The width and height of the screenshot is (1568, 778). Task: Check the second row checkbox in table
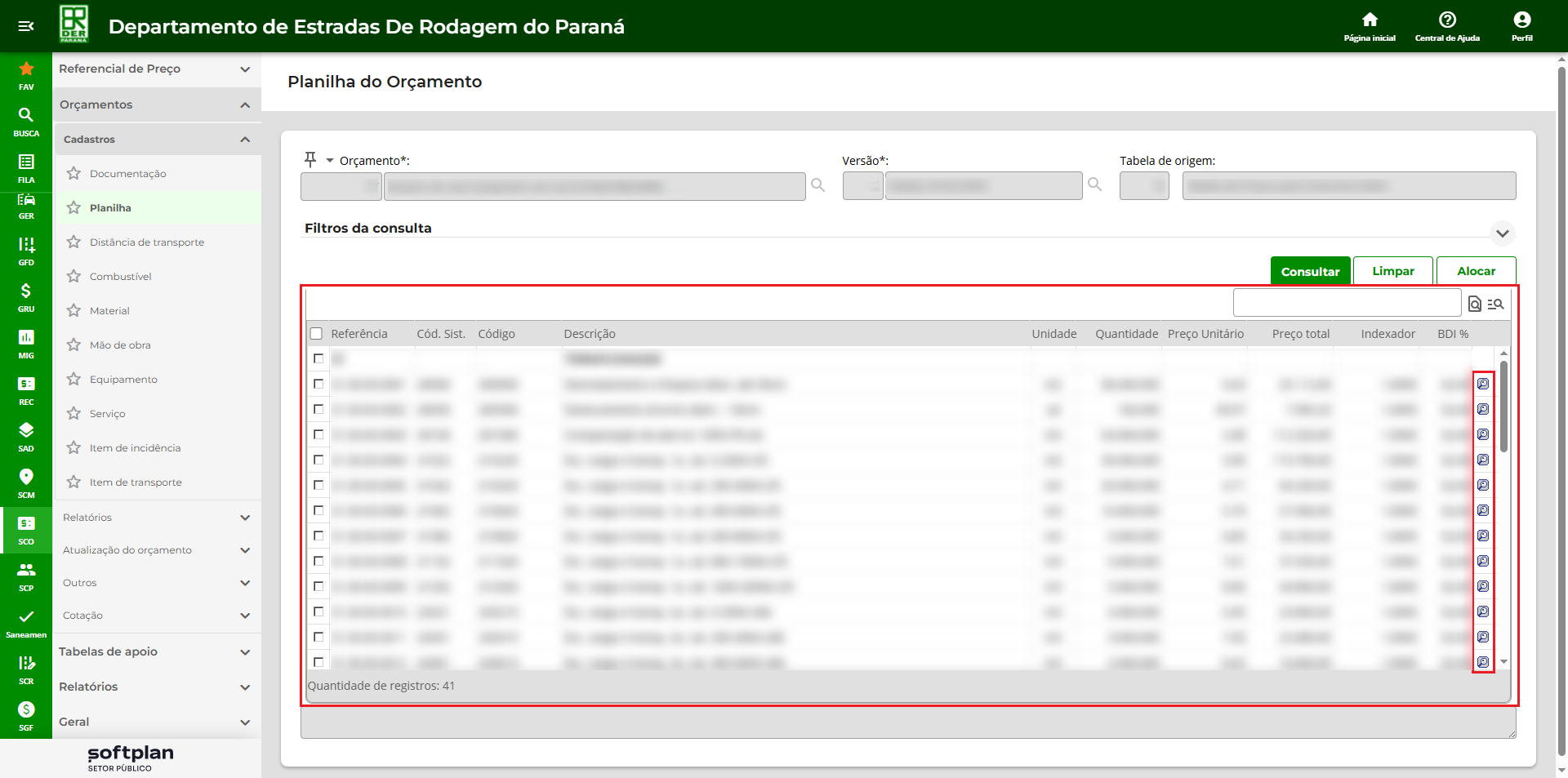coord(318,384)
